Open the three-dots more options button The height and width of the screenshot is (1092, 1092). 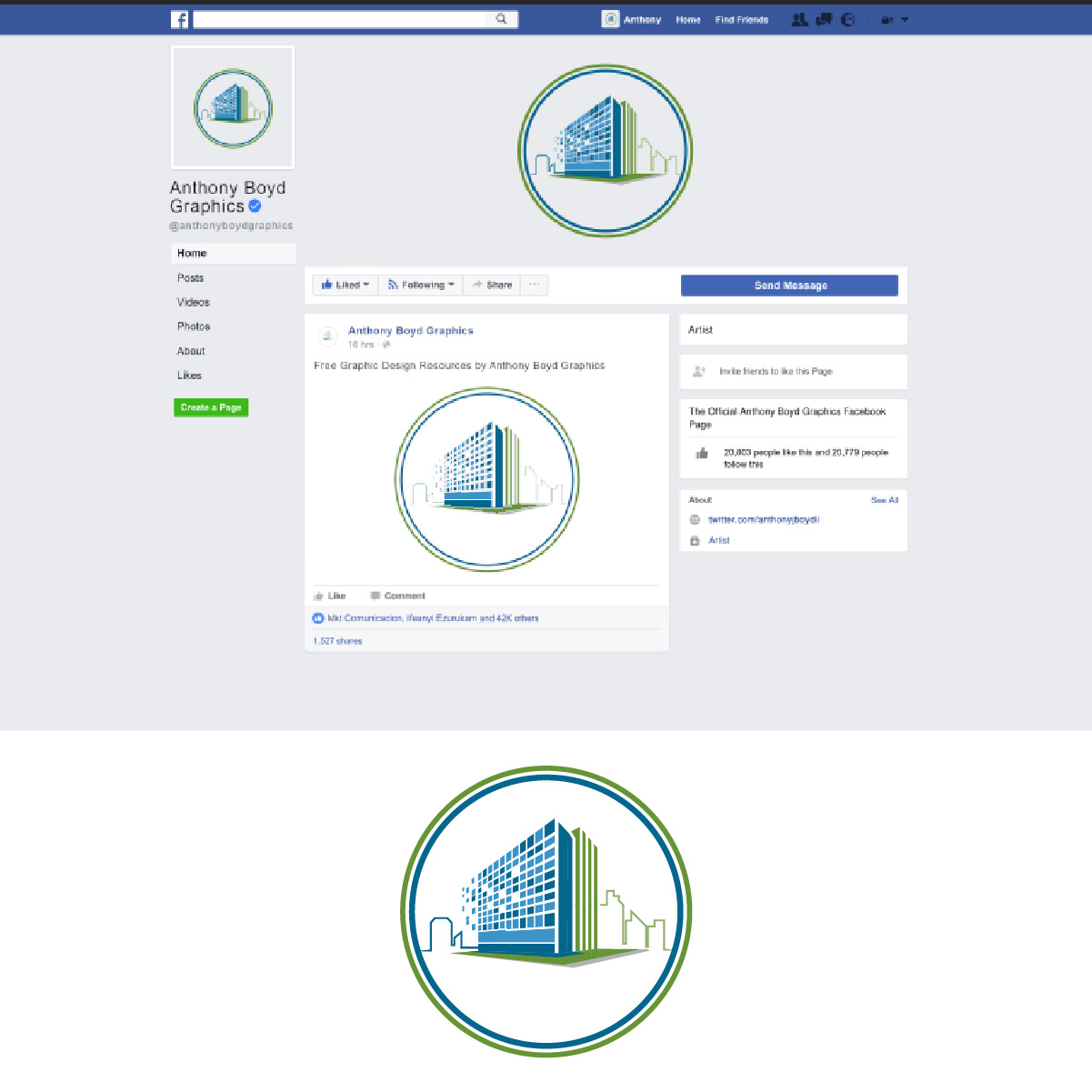535,285
